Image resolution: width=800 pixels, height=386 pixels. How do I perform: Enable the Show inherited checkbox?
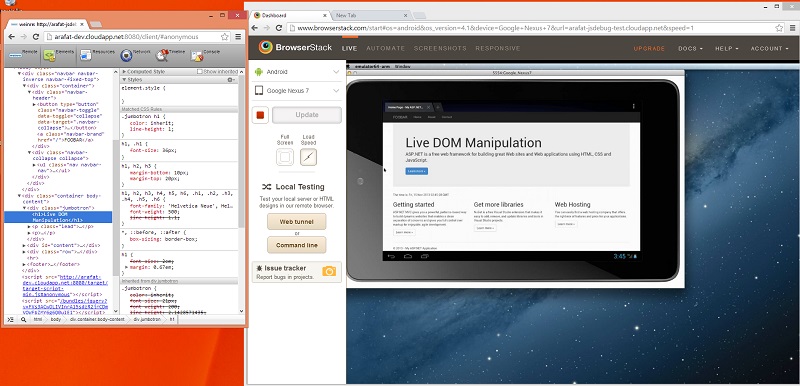tap(200, 72)
